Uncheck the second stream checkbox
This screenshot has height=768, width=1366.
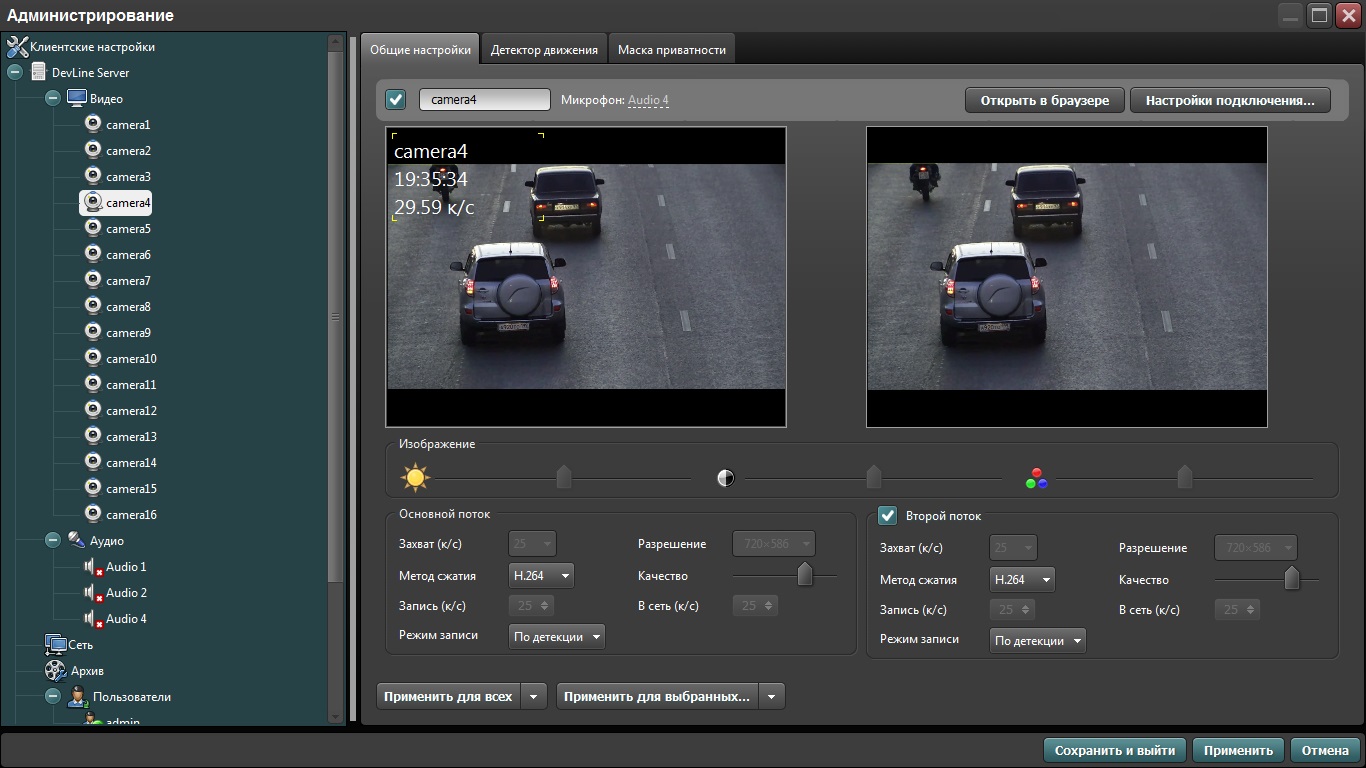pos(887,516)
